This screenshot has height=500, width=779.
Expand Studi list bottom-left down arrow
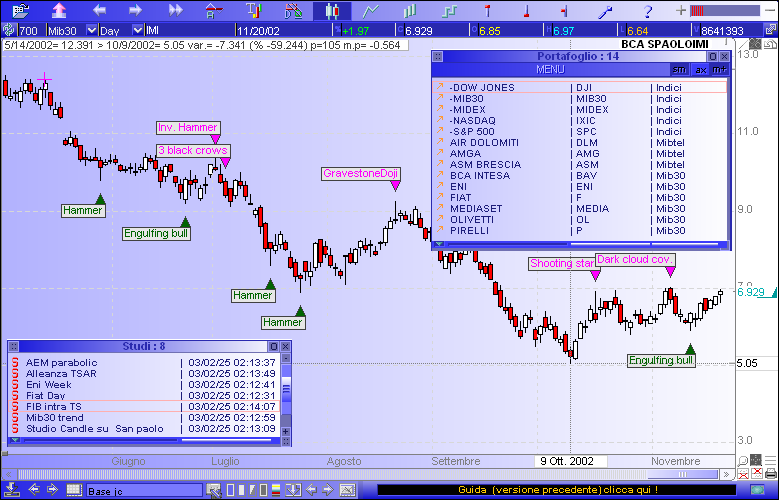[x=15, y=440]
